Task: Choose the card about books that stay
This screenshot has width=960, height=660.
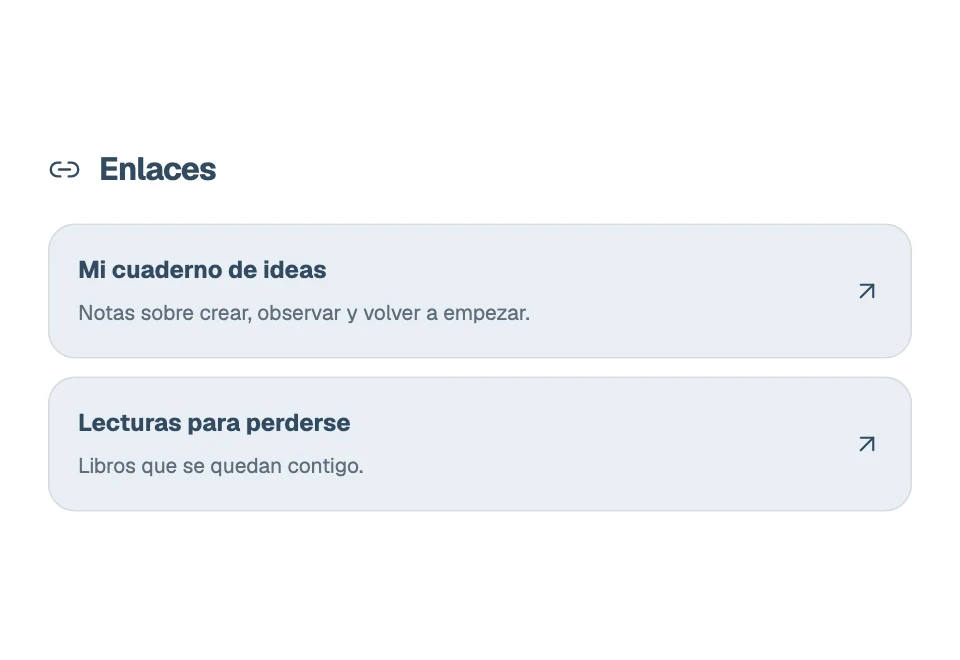Action: click(x=480, y=444)
